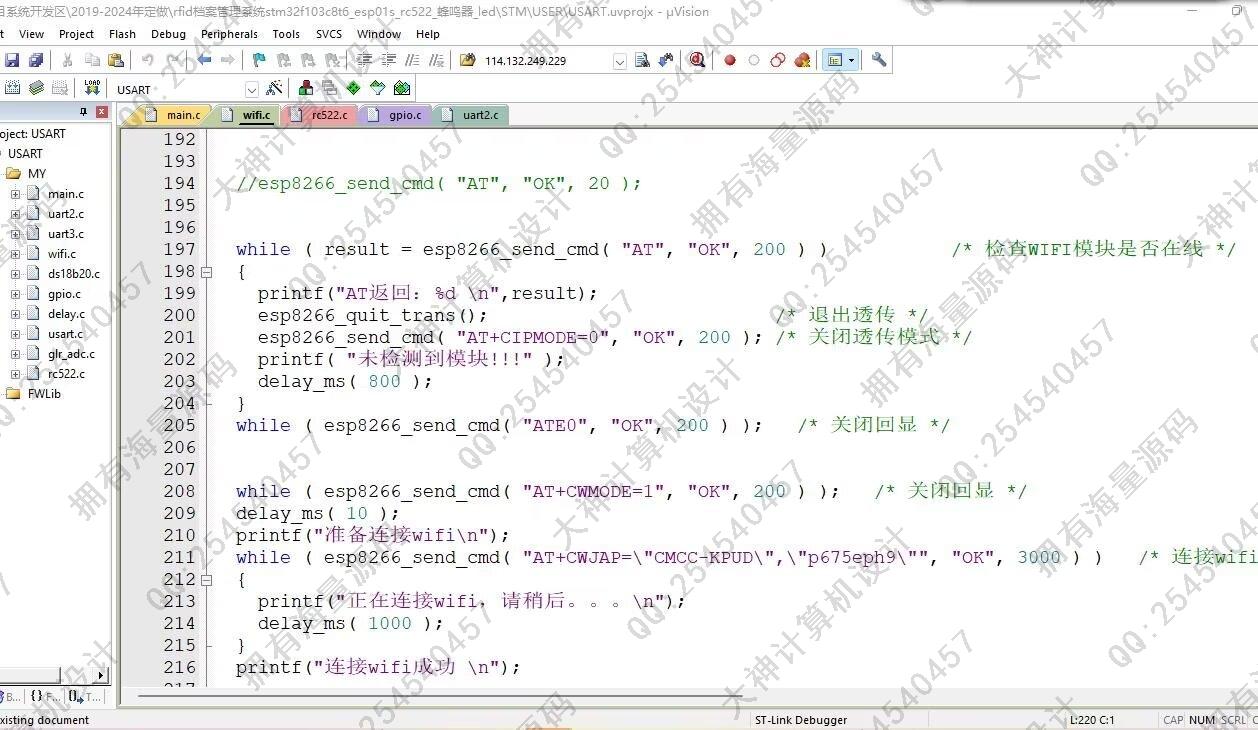Viewport: 1258px width, 730px height.
Task: Click the Build target icon
Action: [x=14, y=88]
